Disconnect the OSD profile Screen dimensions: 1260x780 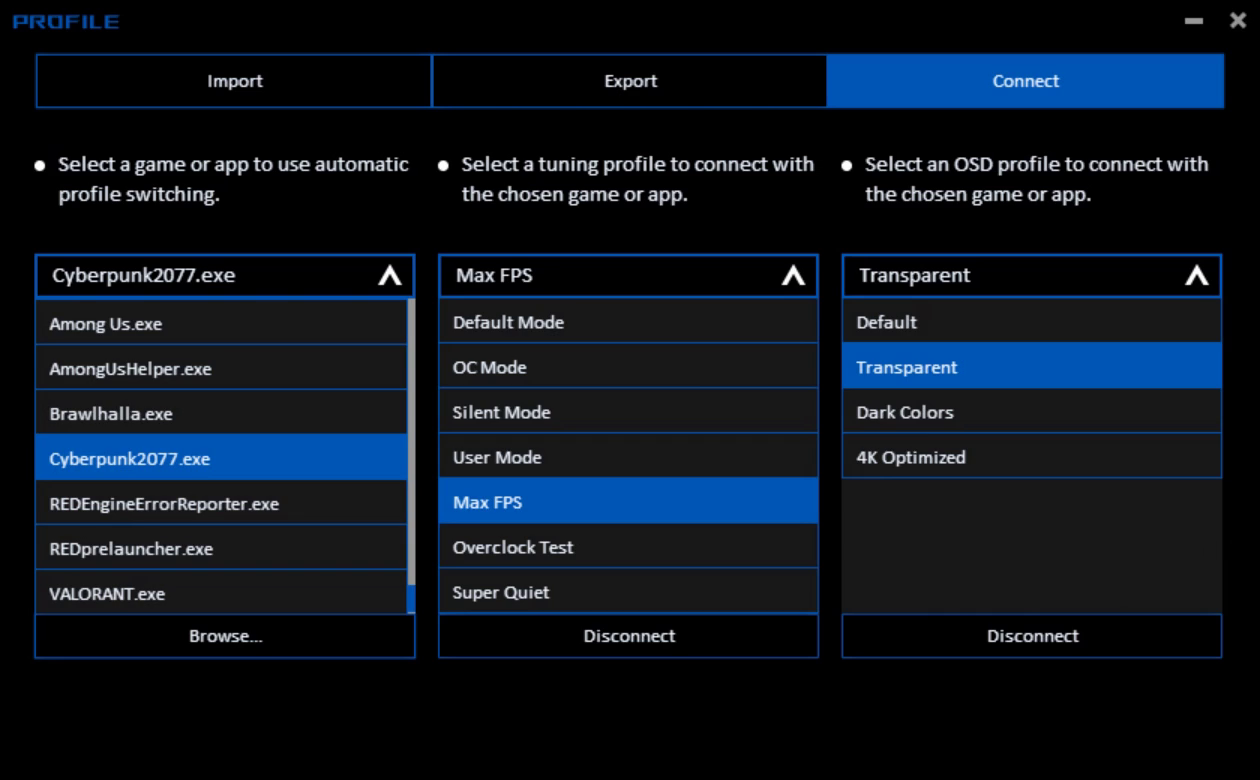click(x=1032, y=636)
